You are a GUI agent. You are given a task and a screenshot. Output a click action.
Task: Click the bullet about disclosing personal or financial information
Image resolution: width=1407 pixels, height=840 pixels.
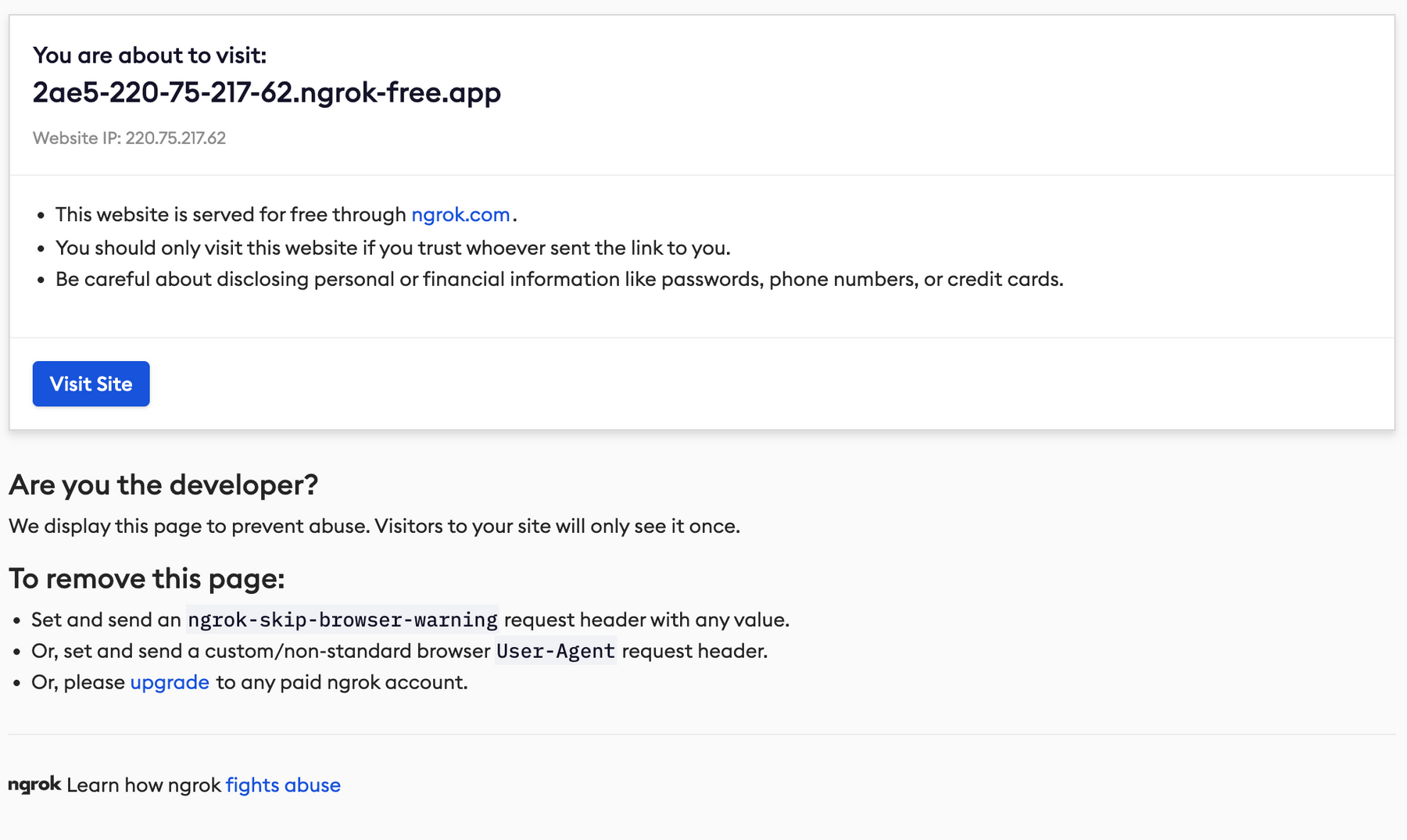(559, 279)
